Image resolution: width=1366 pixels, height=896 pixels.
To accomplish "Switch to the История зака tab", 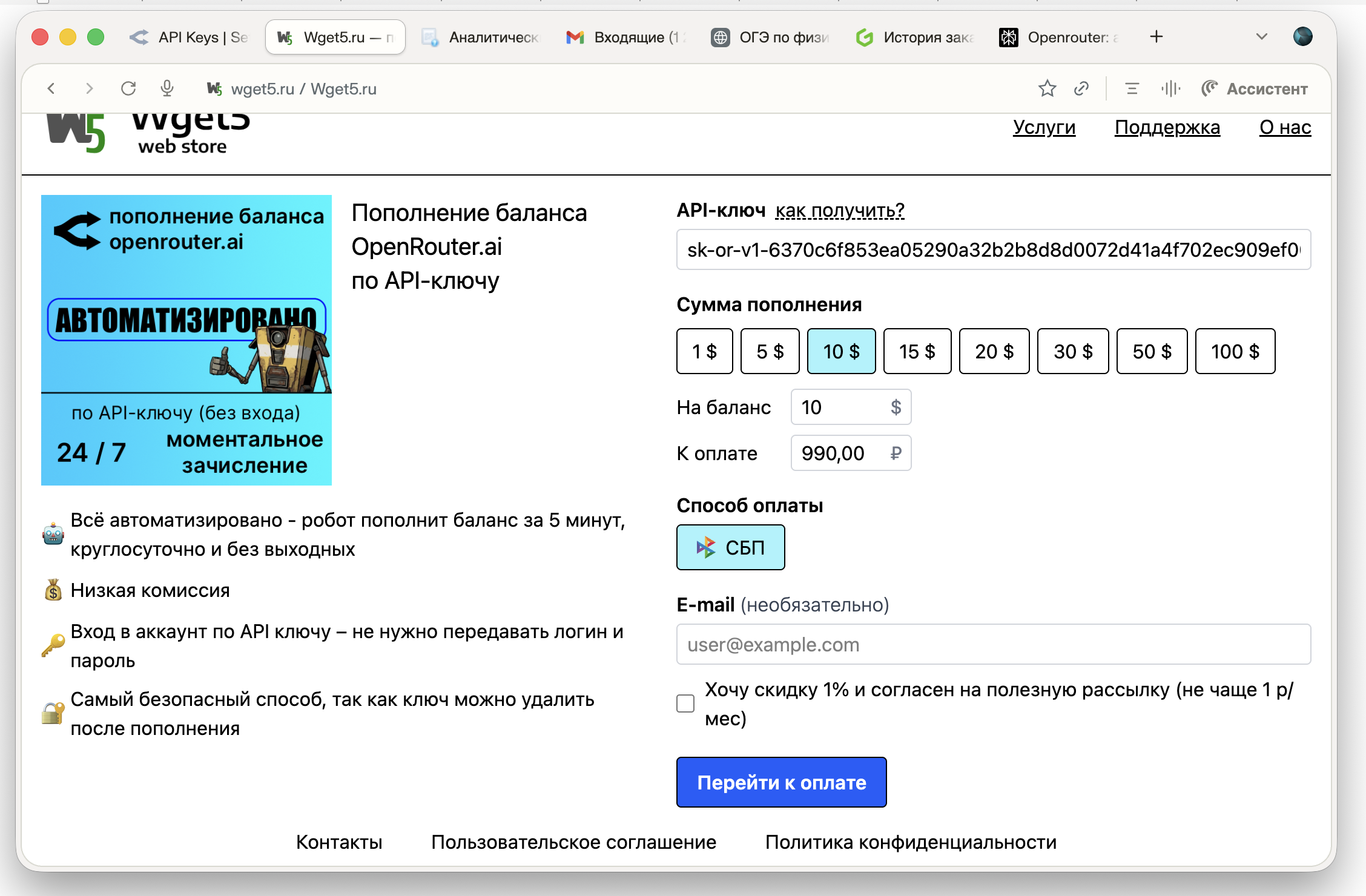I will pos(914,38).
